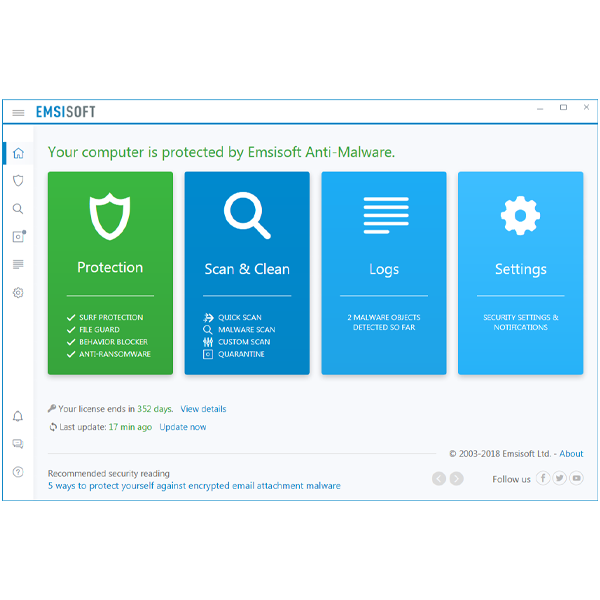Image resolution: width=600 pixels, height=600 pixels.
Task: Open the Quarantine sidebar icon
Action: pos(19,236)
